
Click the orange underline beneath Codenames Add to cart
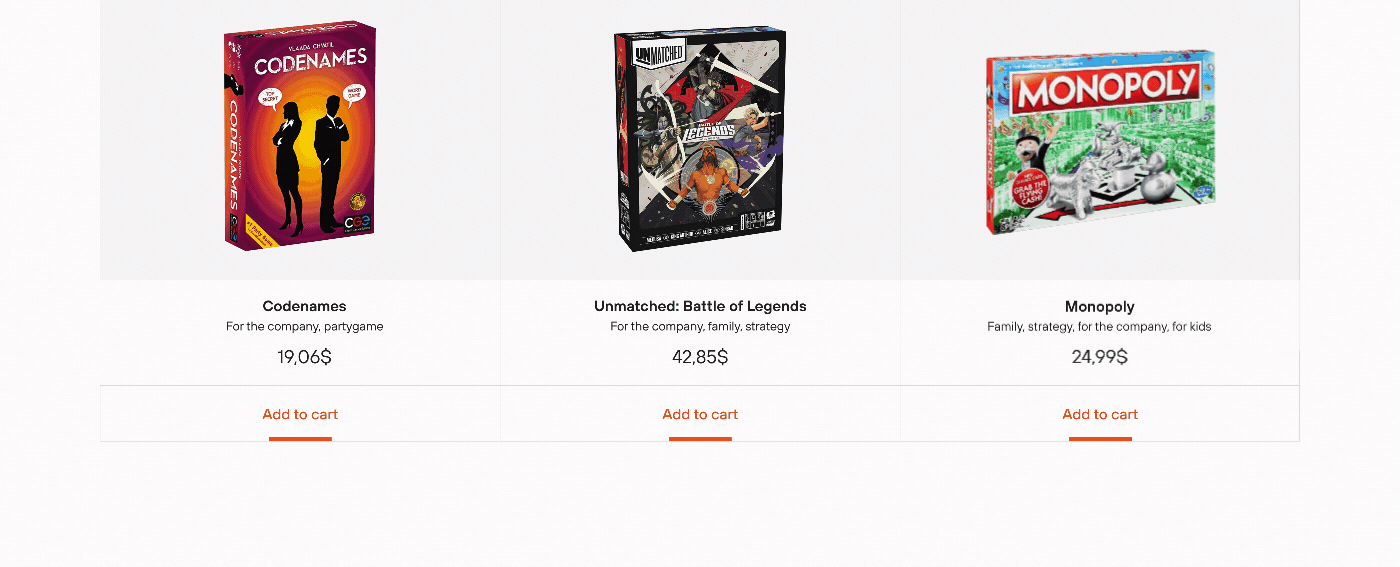300,438
